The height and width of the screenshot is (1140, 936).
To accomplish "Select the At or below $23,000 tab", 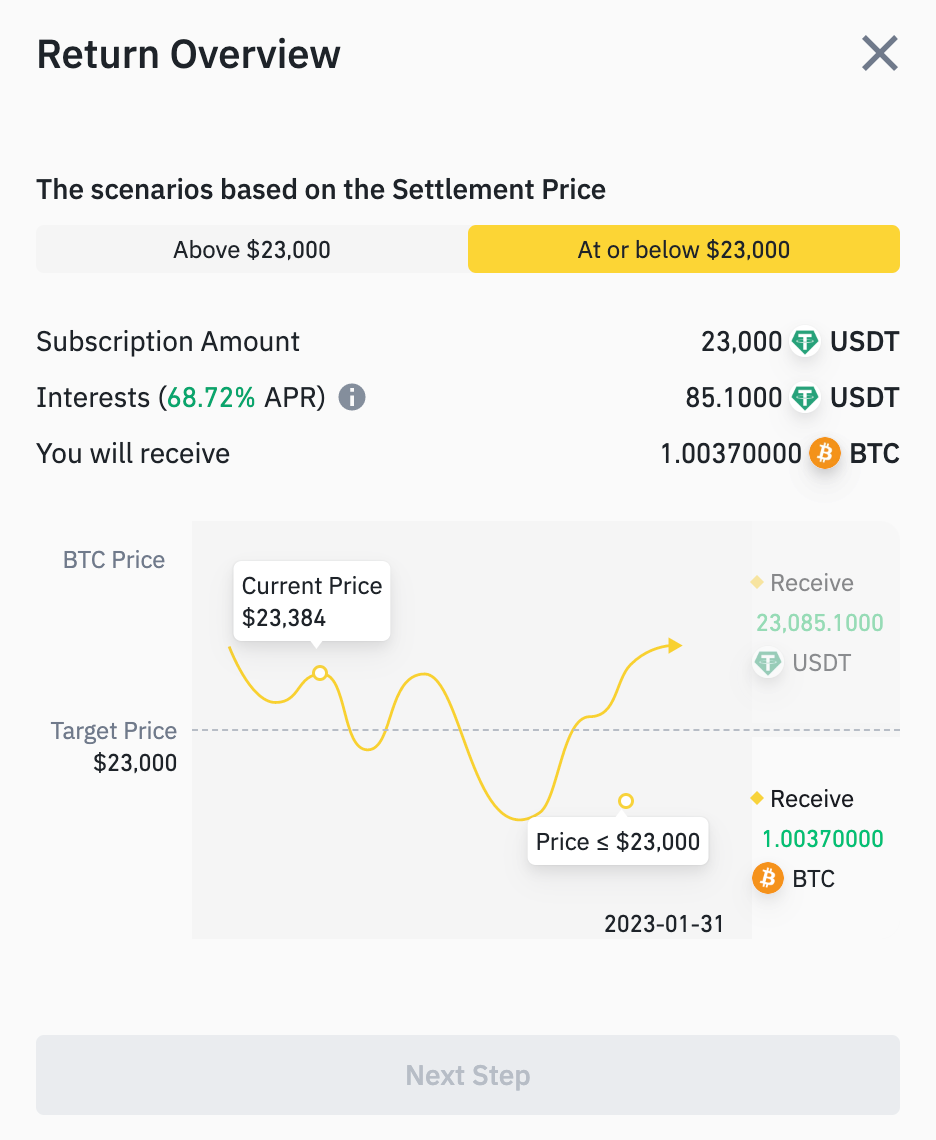I will tap(684, 249).
